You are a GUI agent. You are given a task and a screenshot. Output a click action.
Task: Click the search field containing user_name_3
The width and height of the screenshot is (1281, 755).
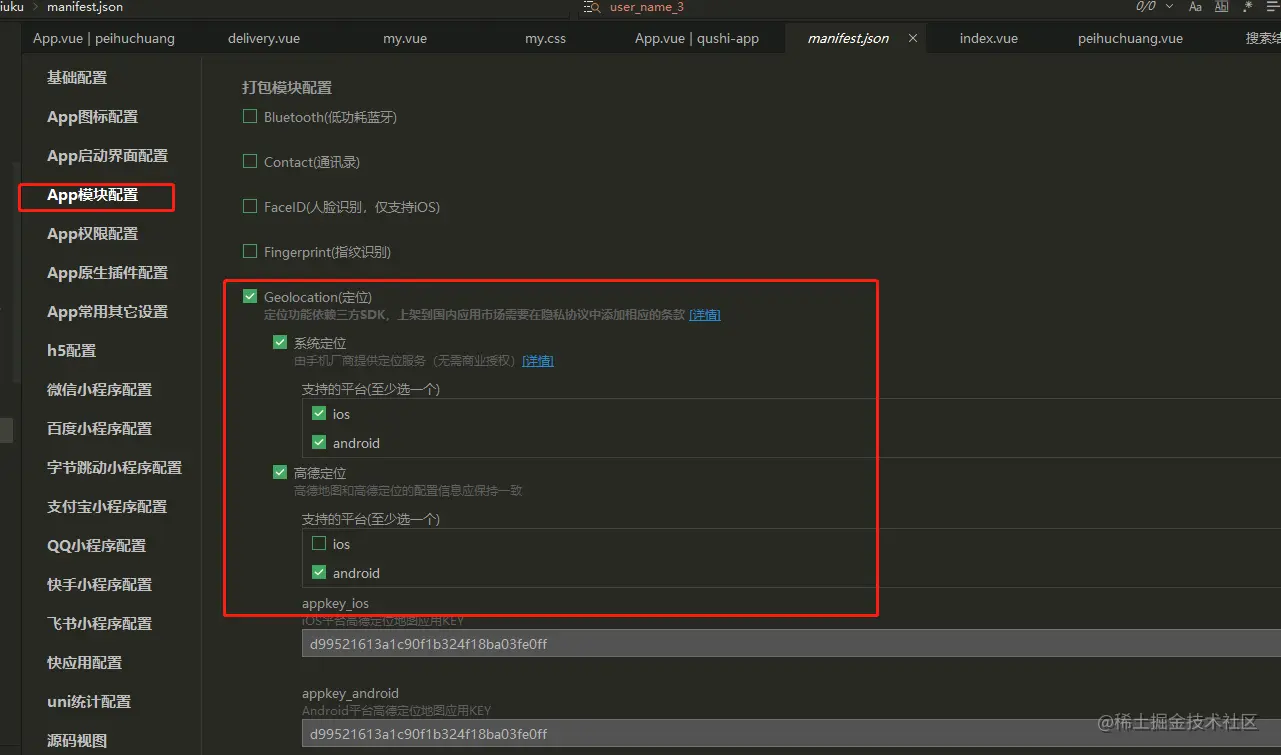pos(855,7)
